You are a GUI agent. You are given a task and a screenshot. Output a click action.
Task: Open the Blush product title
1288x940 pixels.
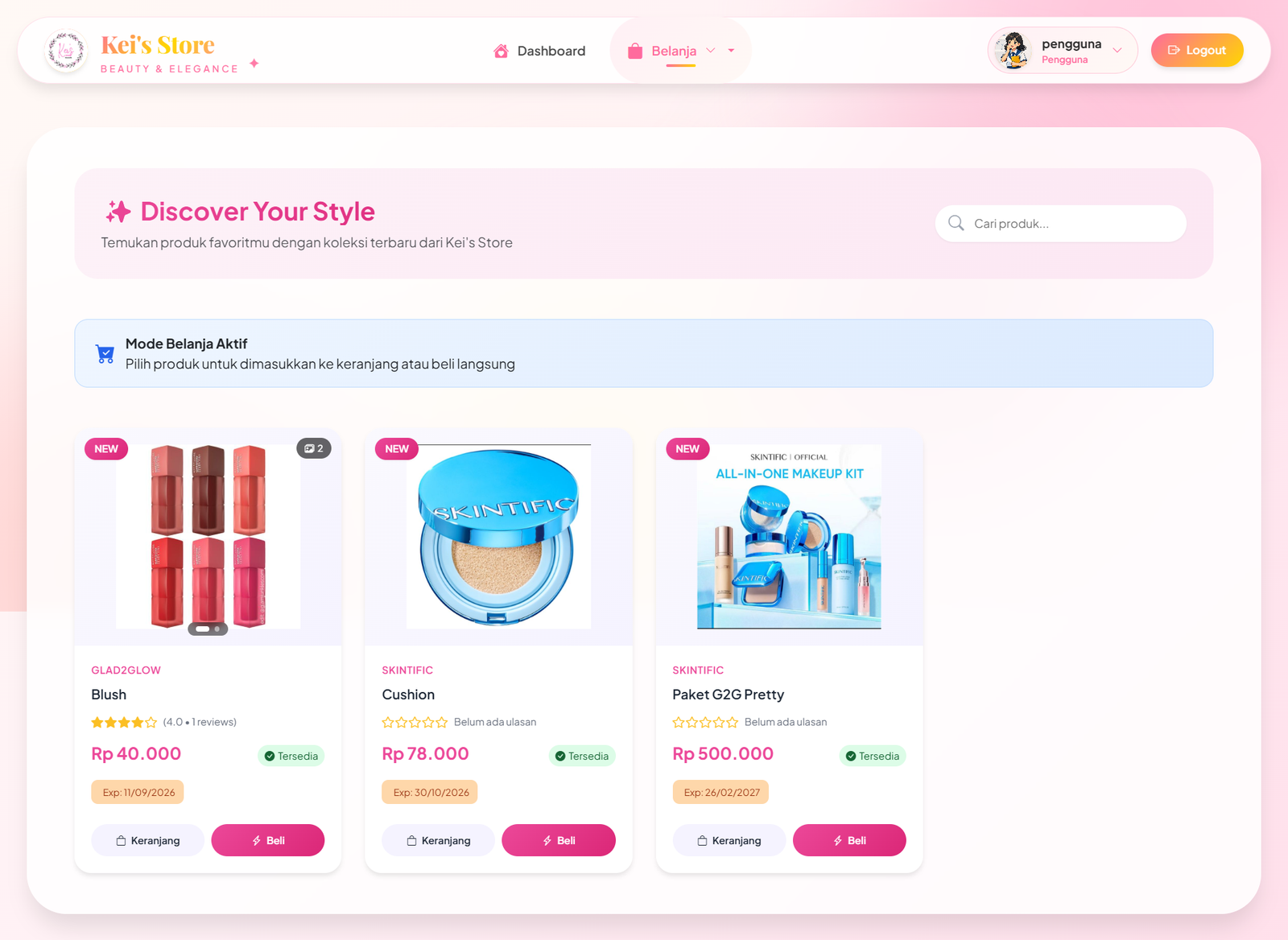point(109,695)
